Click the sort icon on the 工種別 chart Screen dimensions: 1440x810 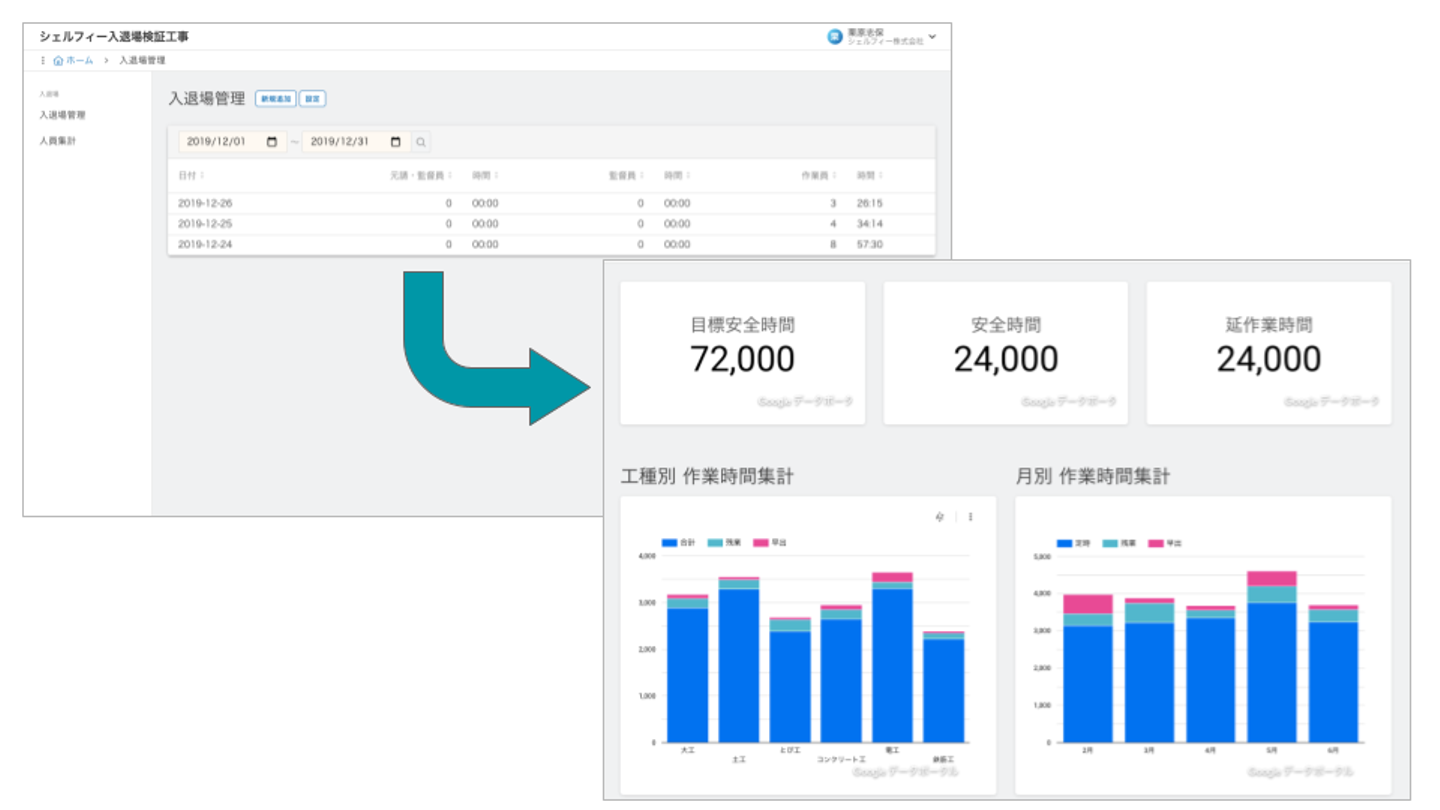coord(938,517)
